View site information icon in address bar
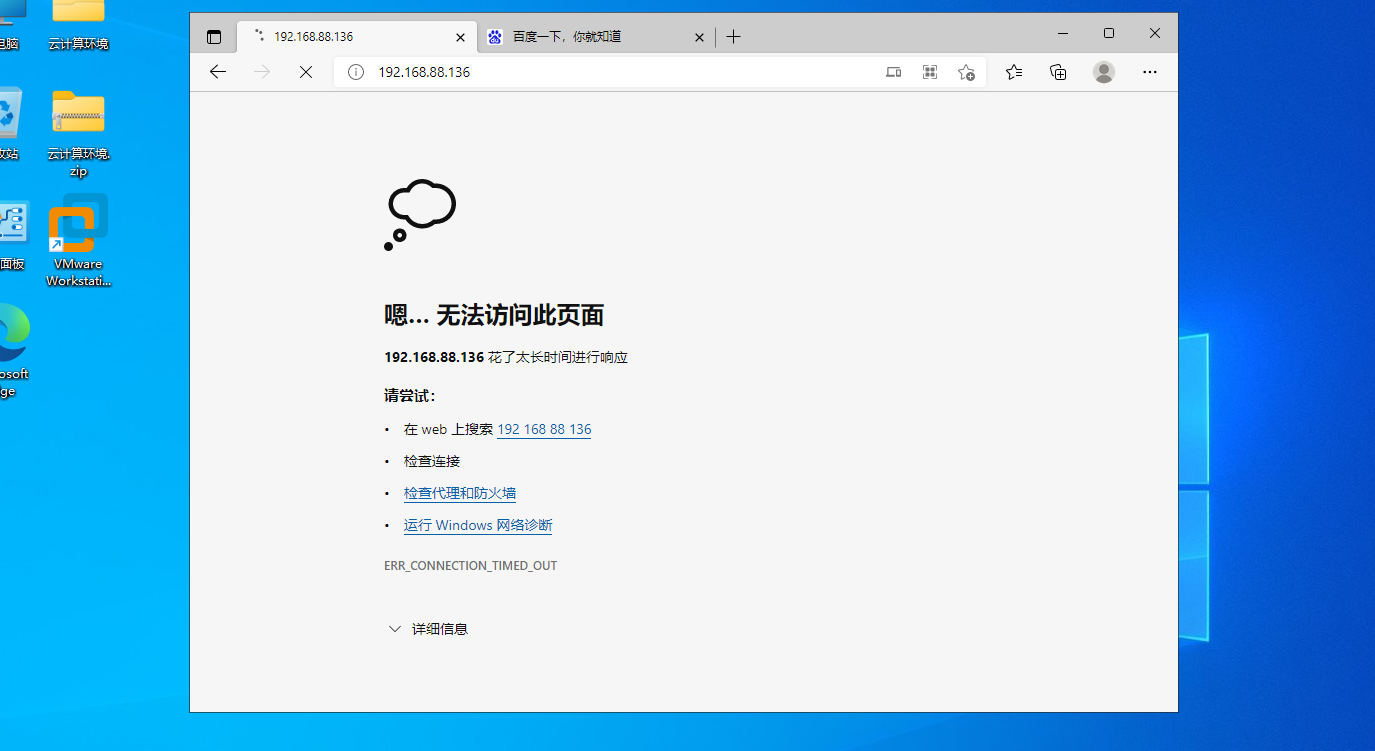The image size is (1375, 751). point(355,72)
